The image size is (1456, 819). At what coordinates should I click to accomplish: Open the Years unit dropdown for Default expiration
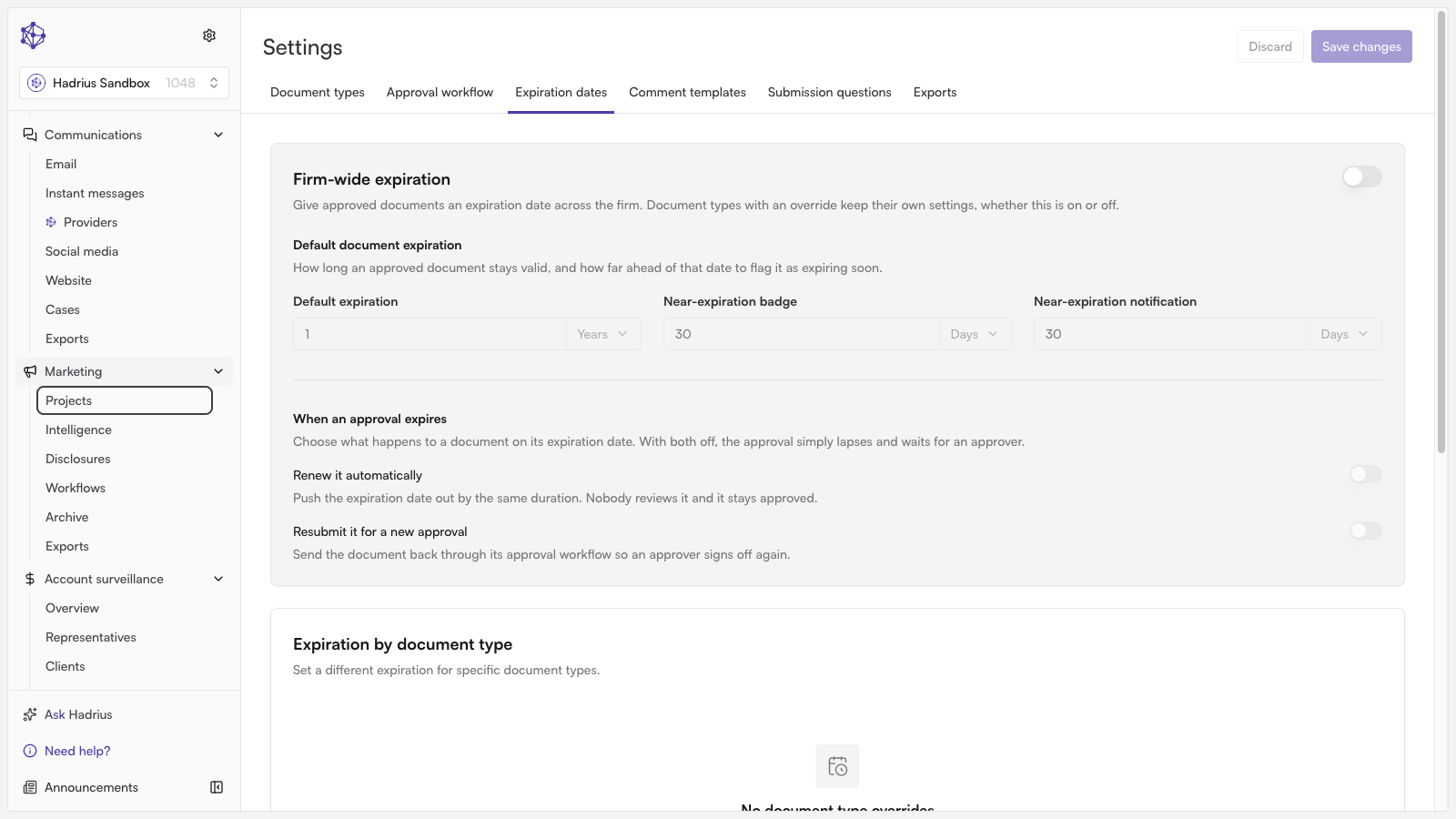point(603,334)
